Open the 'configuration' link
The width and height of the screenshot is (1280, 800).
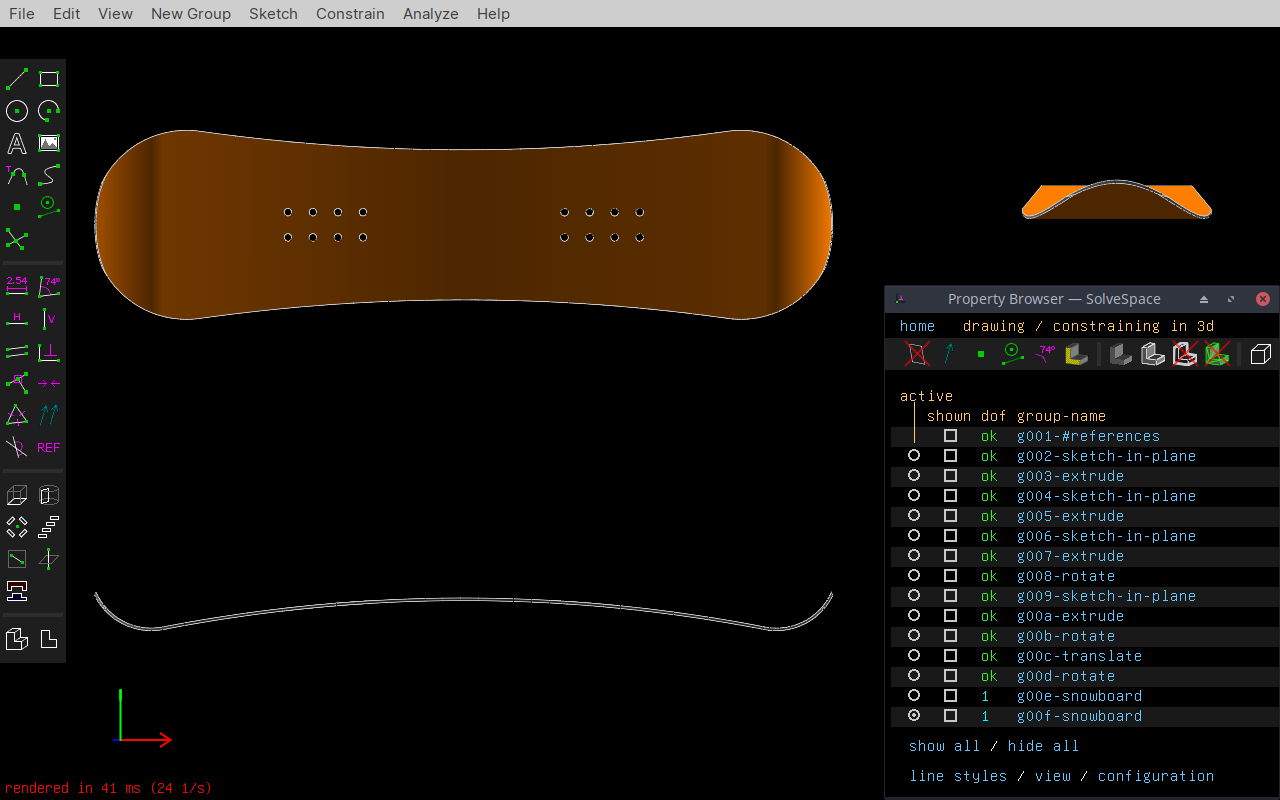point(1155,776)
